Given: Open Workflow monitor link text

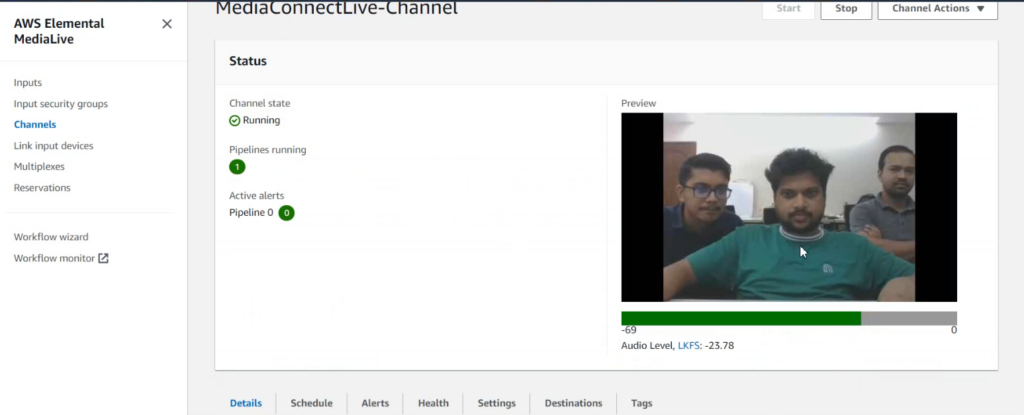Looking at the screenshot, I should click(54, 258).
